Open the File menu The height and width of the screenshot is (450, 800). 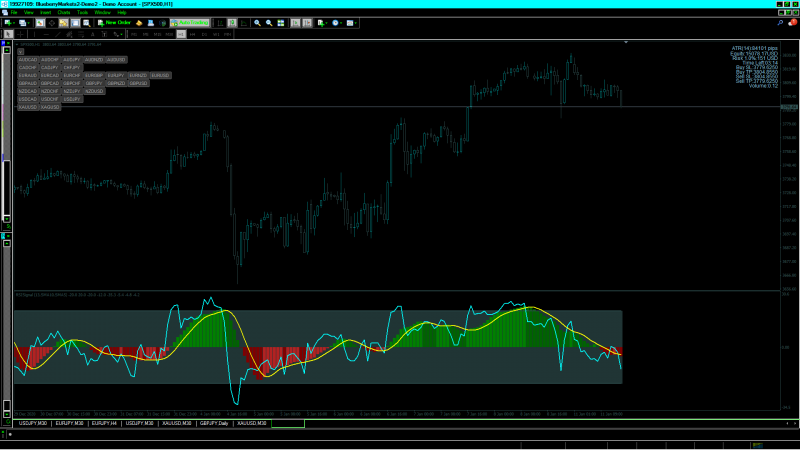coord(15,12)
